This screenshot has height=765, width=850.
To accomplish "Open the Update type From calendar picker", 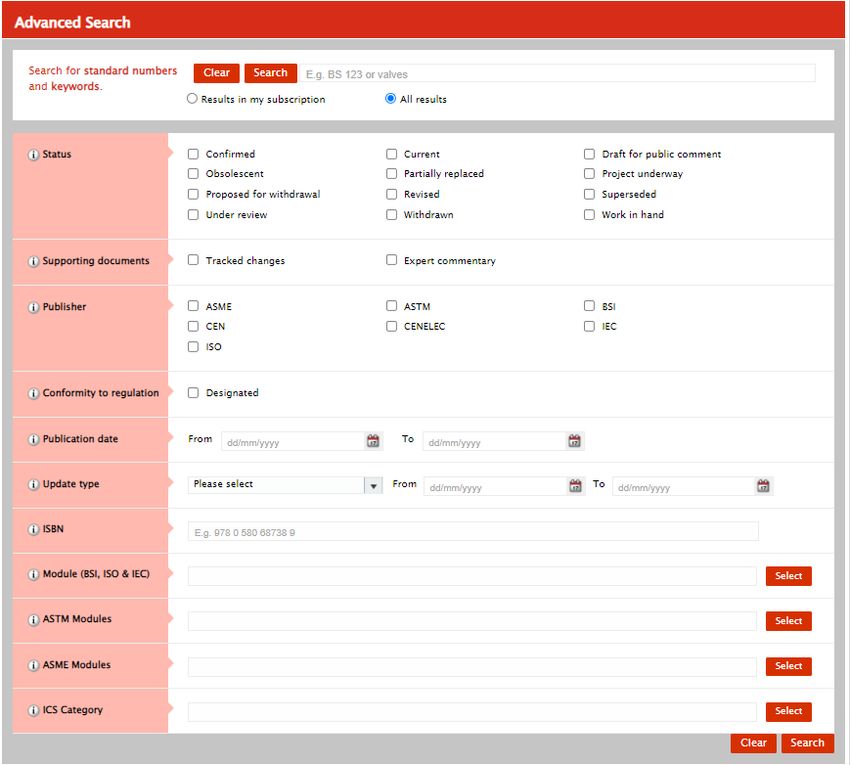I will (575, 486).
